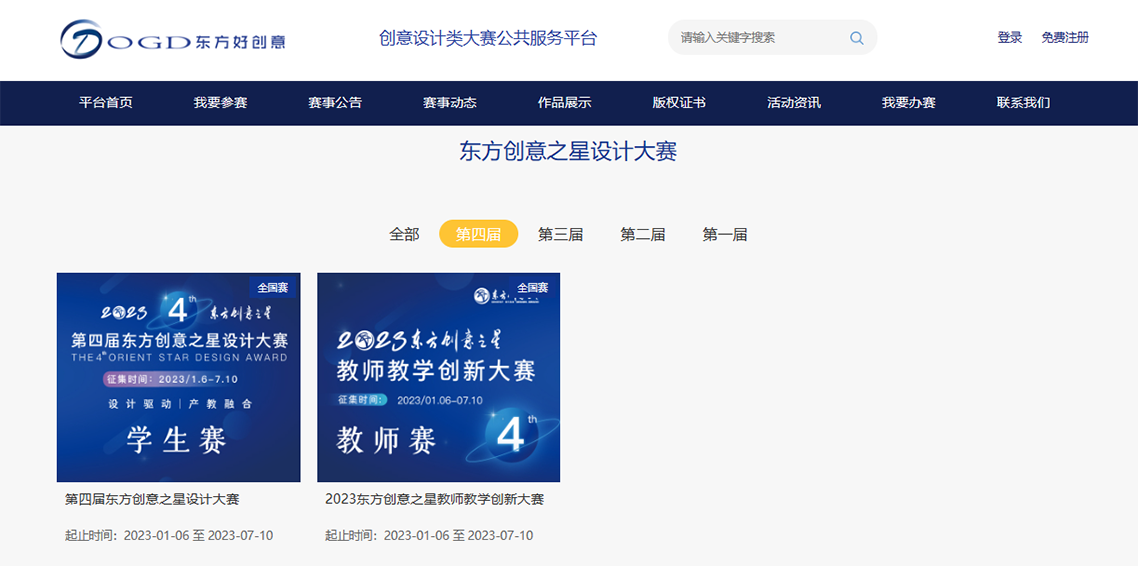Select the 全部 filter tab
1138x566 pixels.
click(404, 234)
